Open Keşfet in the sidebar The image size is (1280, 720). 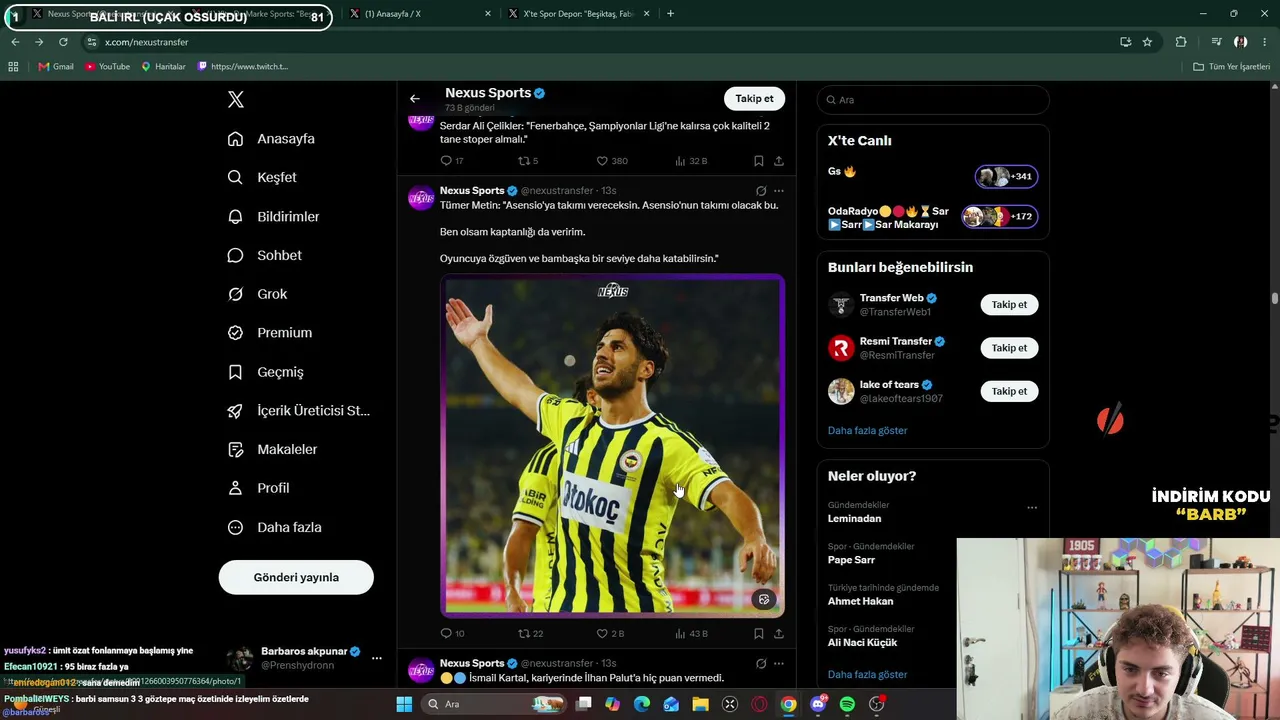(262, 177)
